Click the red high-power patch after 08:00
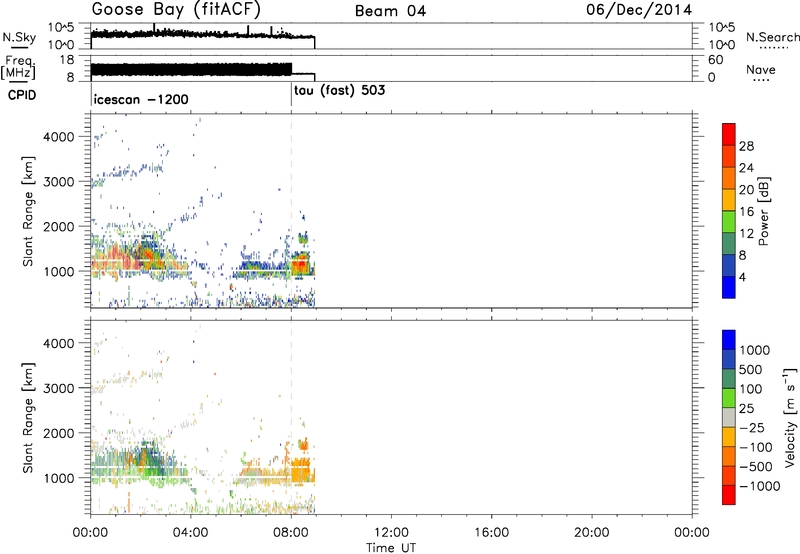This screenshot has width=800, height=554. coord(300,264)
